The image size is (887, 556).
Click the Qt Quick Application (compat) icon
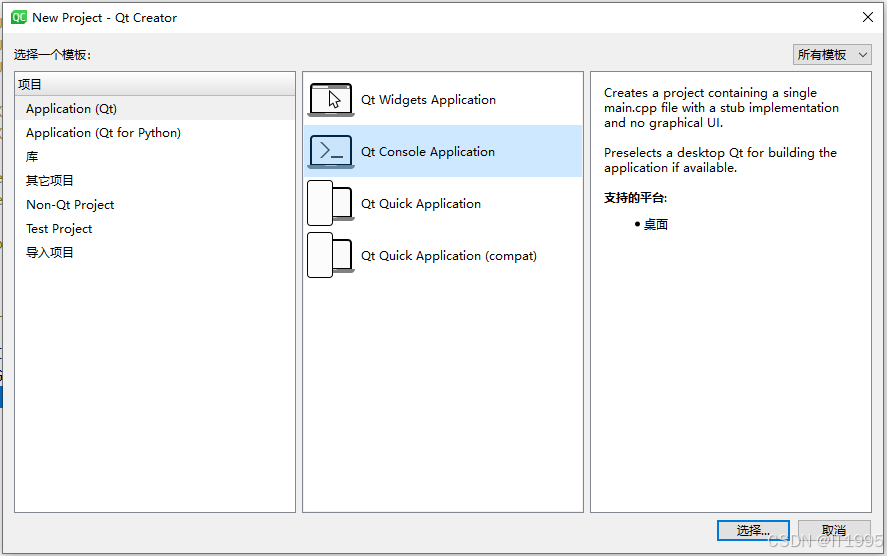pos(331,255)
